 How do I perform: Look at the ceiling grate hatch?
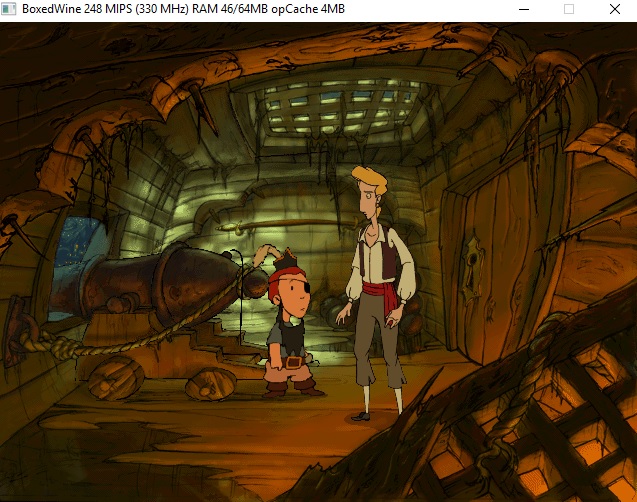click(x=341, y=108)
